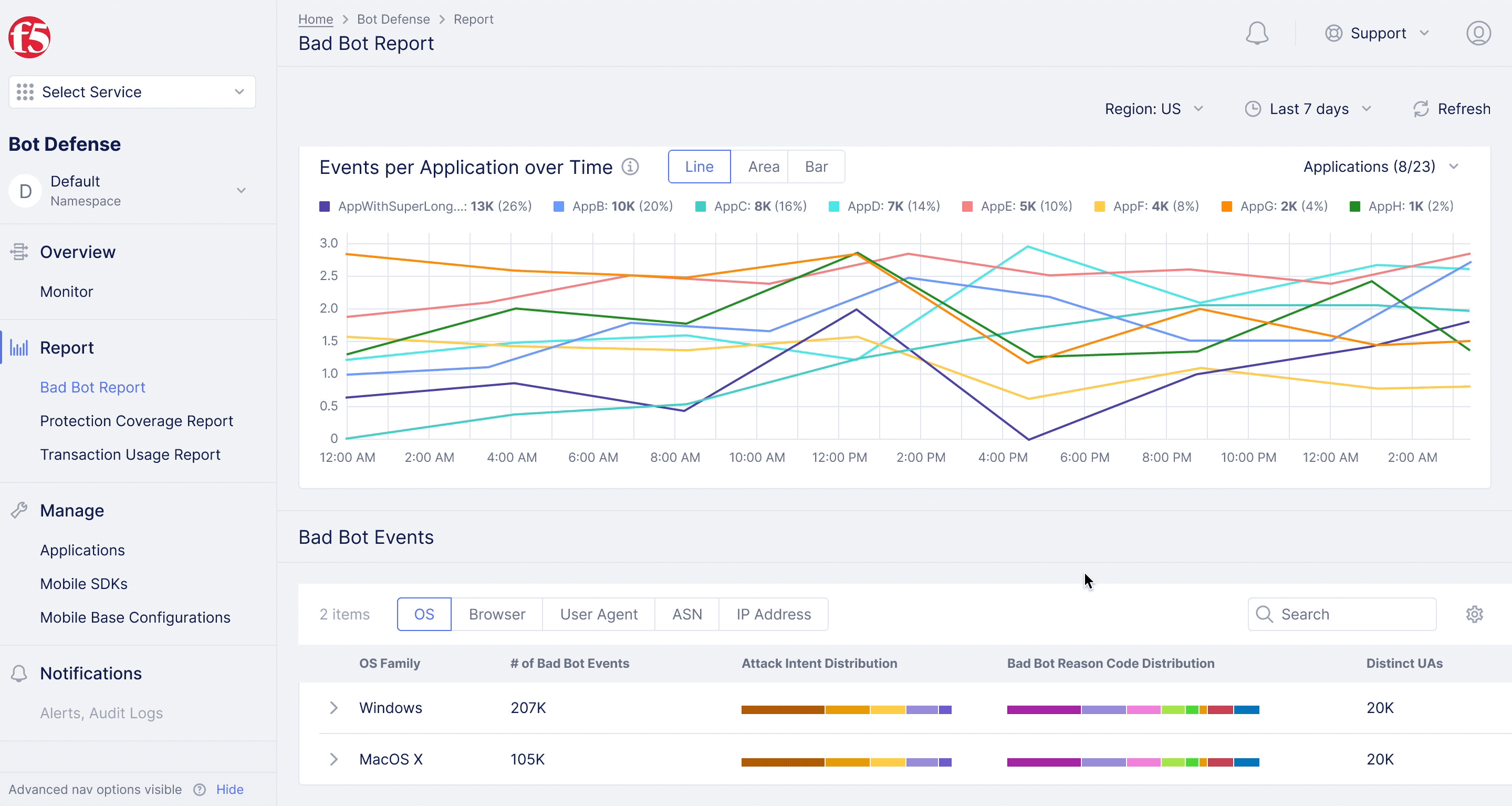Toggle AppD legend series
The height and width of the screenshot is (806, 1512).
[x=884, y=206]
